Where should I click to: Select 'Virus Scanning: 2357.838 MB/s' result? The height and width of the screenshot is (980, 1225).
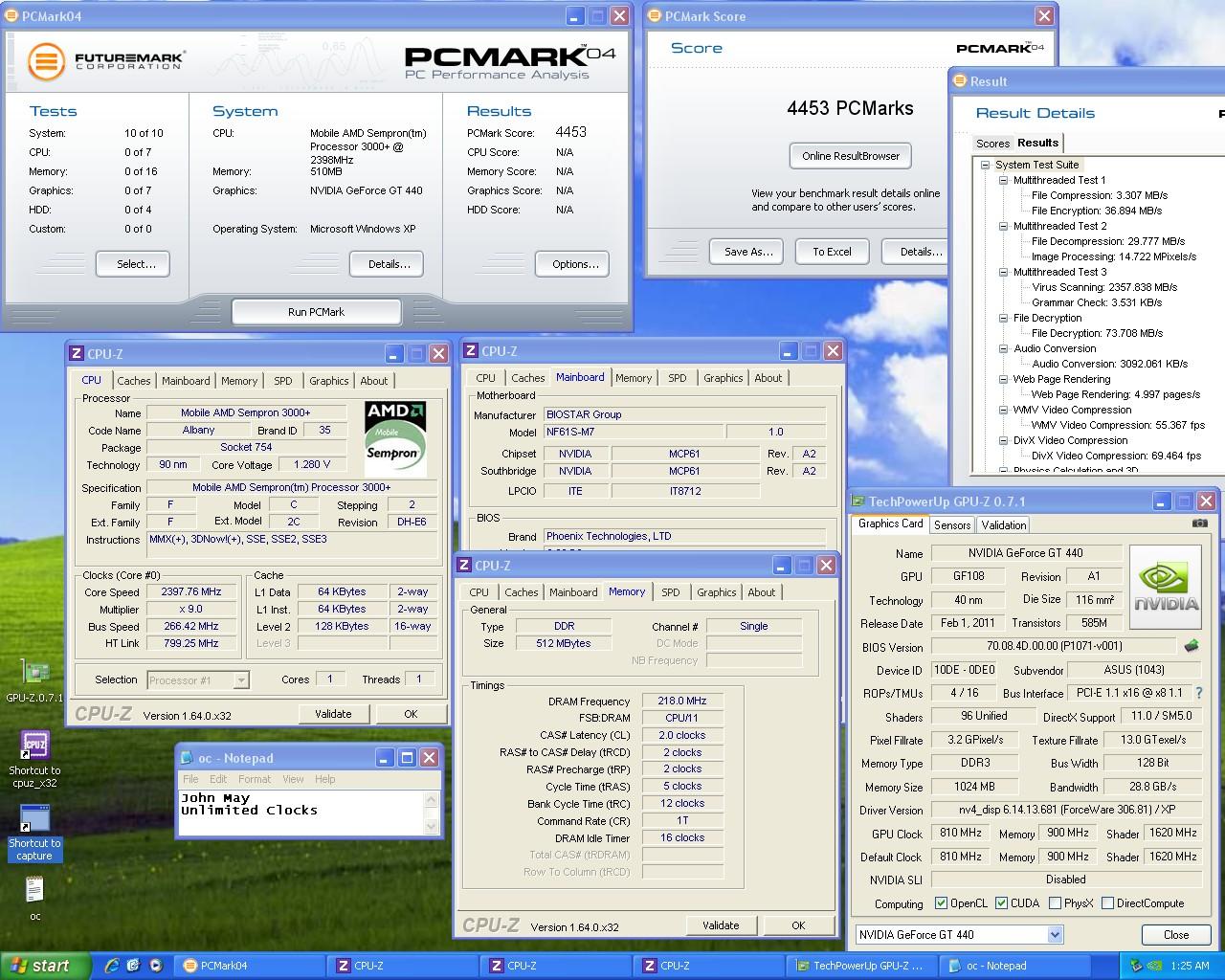click(x=1104, y=287)
